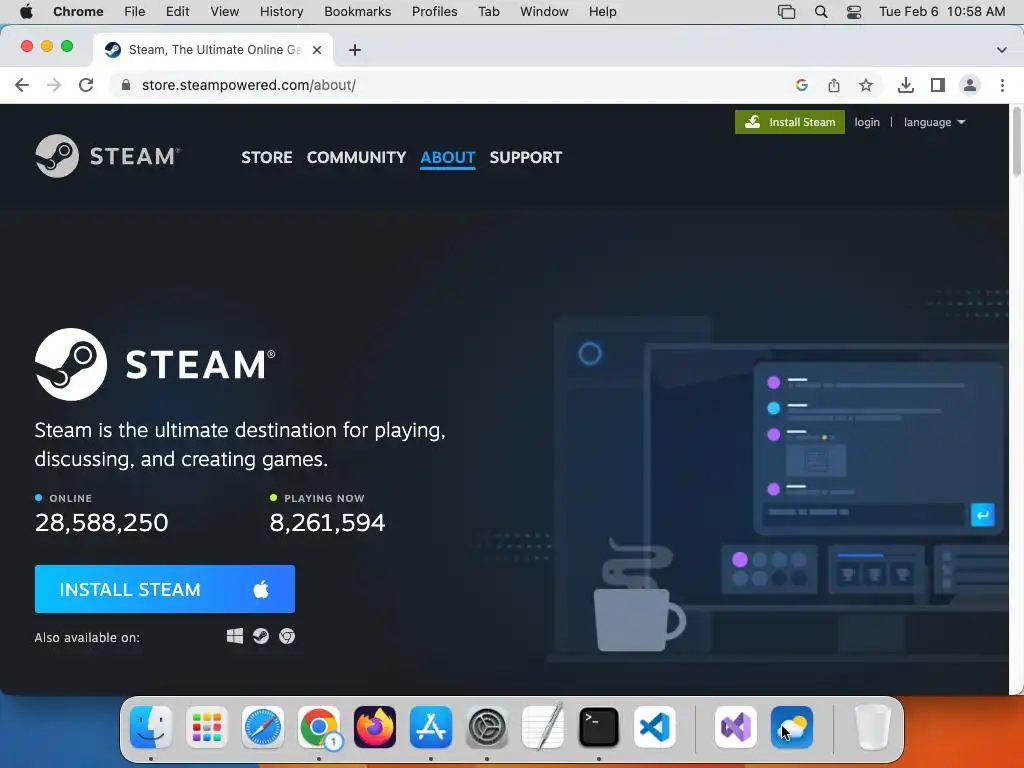This screenshot has height=768, width=1024.
Task: Open the Help menu
Action: (602, 12)
